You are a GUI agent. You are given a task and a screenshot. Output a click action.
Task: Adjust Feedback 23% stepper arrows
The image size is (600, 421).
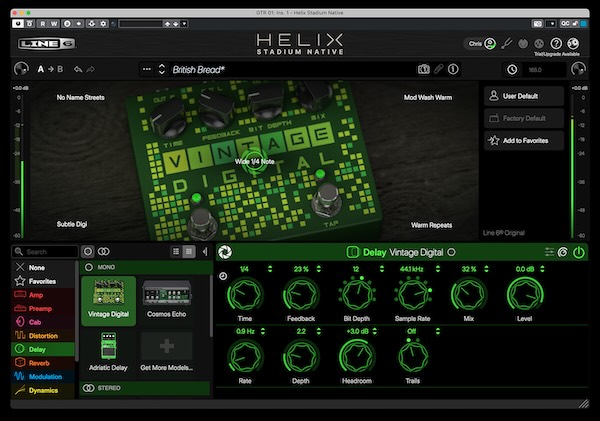[x=318, y=269]
